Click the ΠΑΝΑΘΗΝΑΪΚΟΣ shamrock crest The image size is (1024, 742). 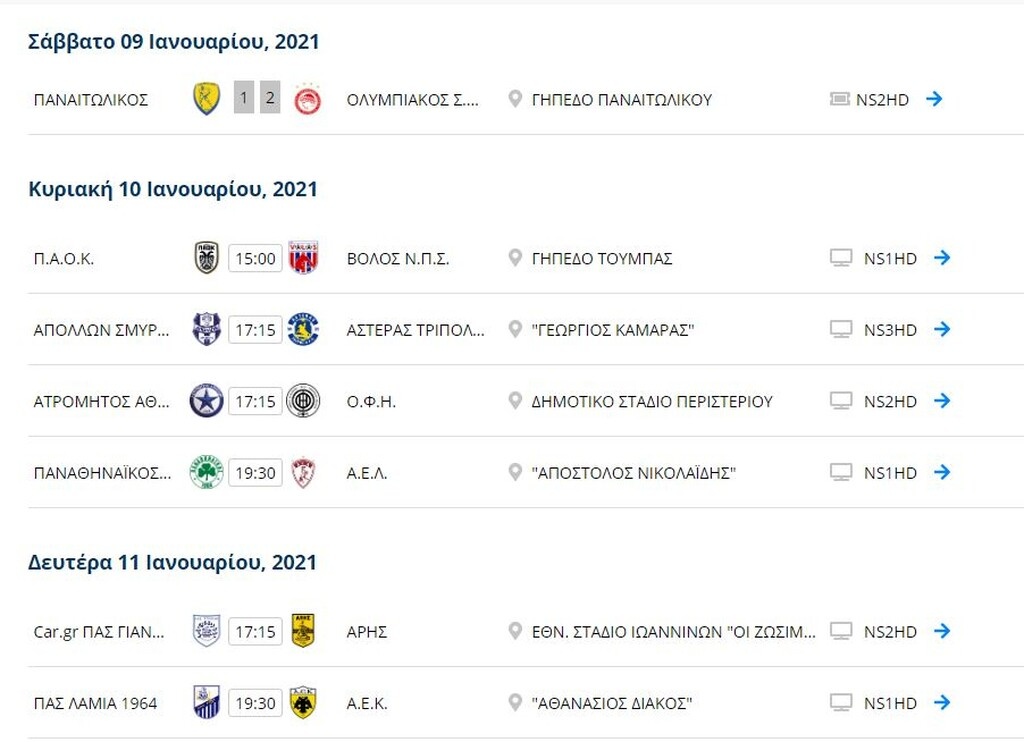coord(206,472)
